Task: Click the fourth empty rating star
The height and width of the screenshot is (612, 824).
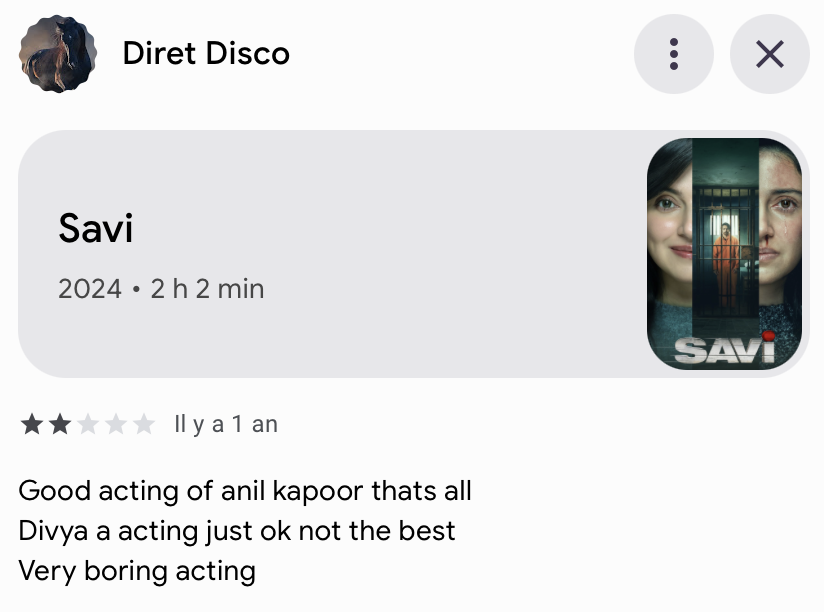Action: tap(116, 425)
